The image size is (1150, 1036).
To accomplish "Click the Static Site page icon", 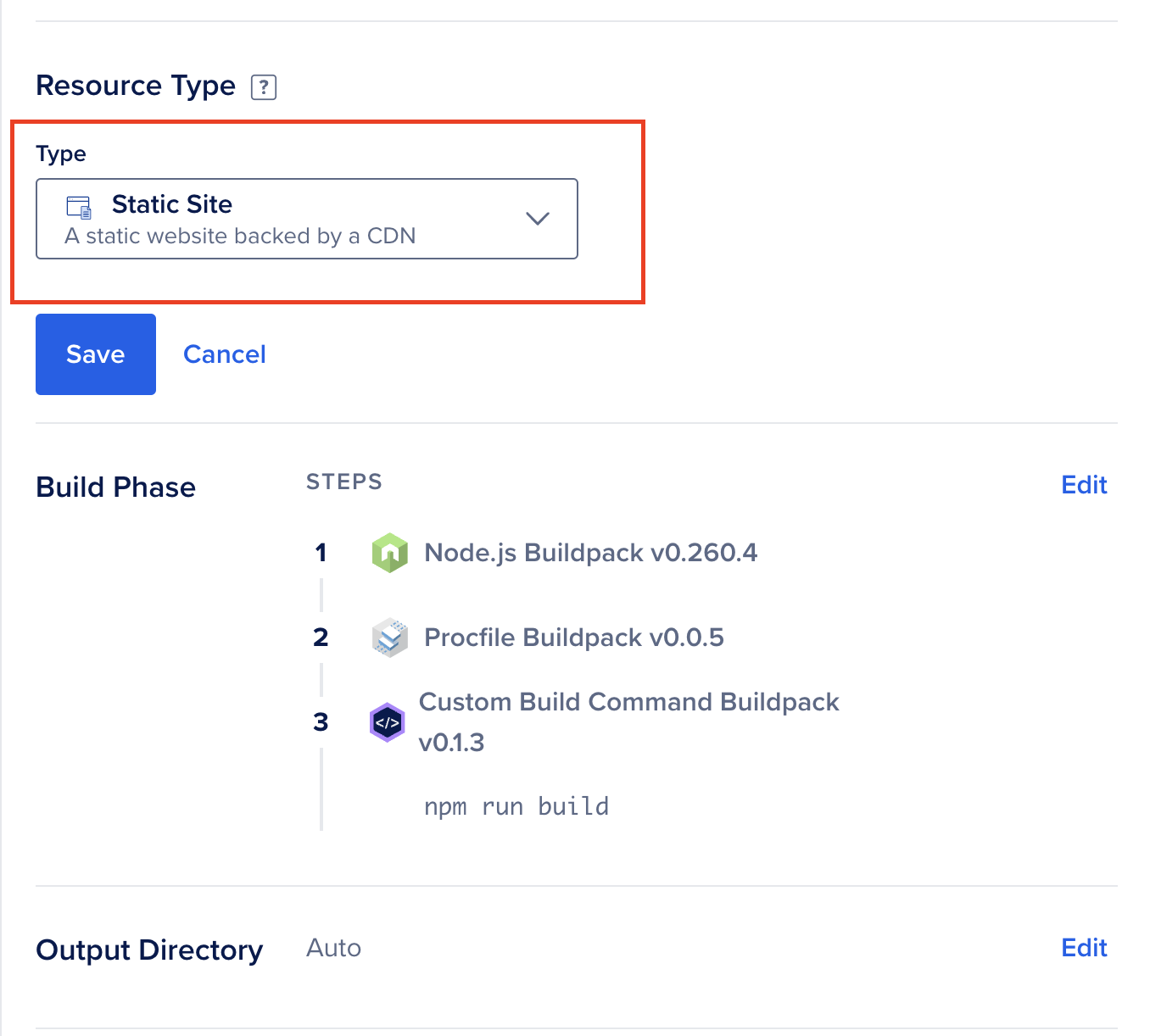I will pos(79,207).
